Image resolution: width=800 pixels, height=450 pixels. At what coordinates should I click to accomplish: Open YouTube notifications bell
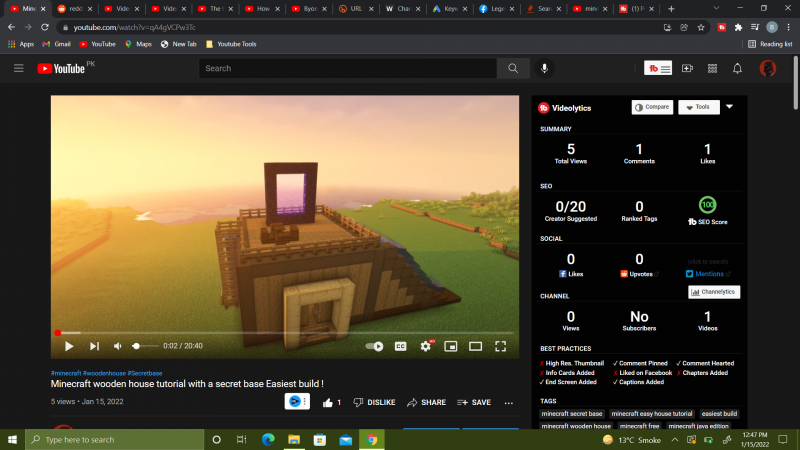[x=738, y=68]
